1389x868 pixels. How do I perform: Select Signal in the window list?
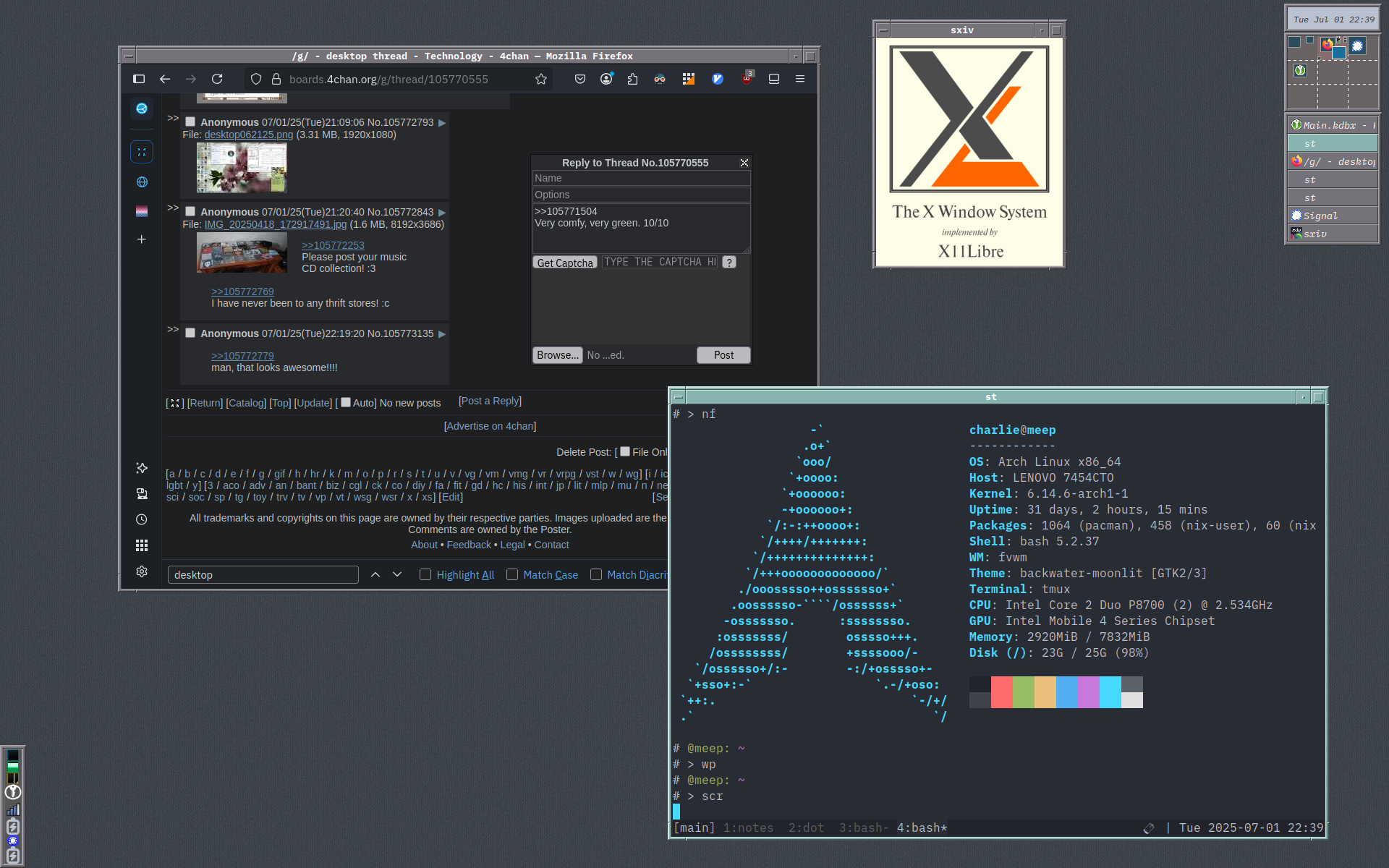(1333, 216)
